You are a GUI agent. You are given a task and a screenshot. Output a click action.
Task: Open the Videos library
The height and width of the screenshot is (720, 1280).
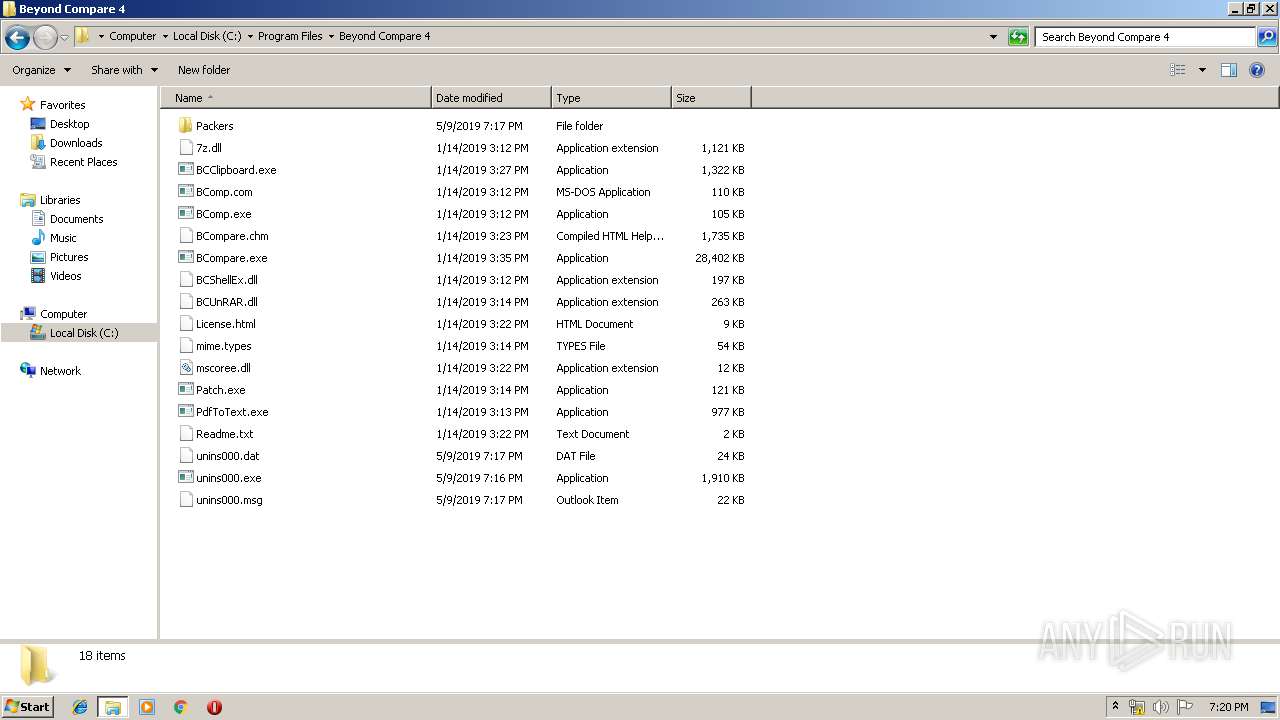pos(66,276)
